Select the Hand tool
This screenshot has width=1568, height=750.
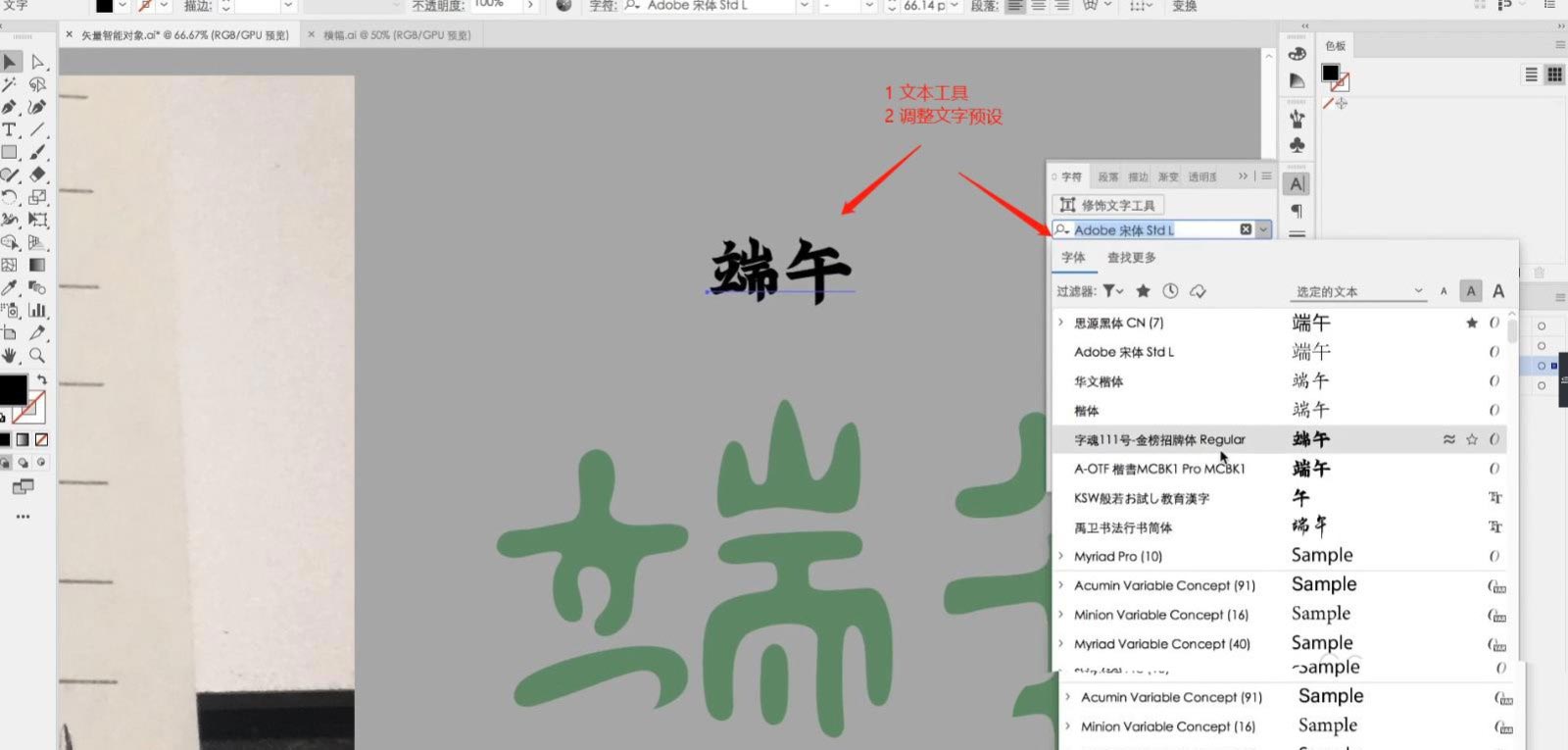pyautogui.click(x=10, y=355)
